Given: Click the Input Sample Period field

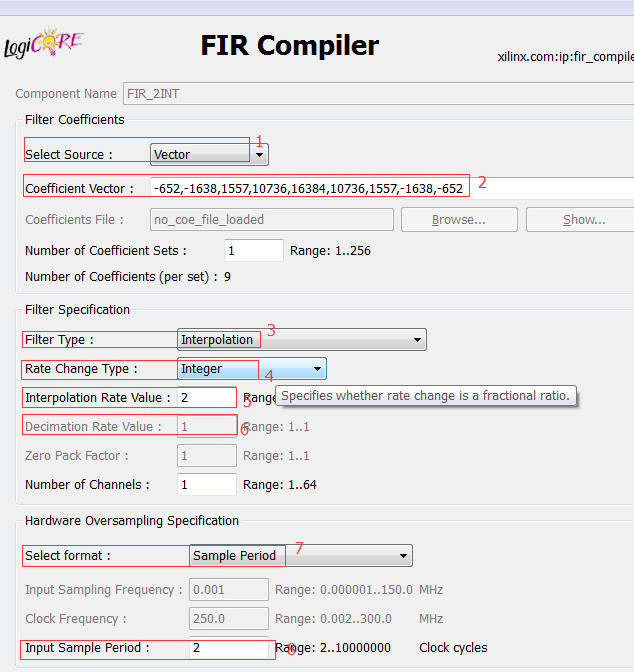Looking at the screenshot, I should [x=229, y=647].
